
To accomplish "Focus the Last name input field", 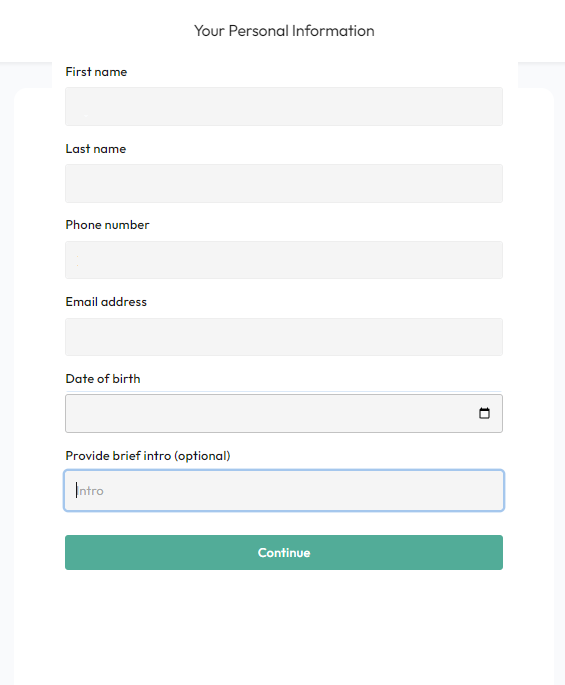I will pyautogui.click(x=284, y=183).
